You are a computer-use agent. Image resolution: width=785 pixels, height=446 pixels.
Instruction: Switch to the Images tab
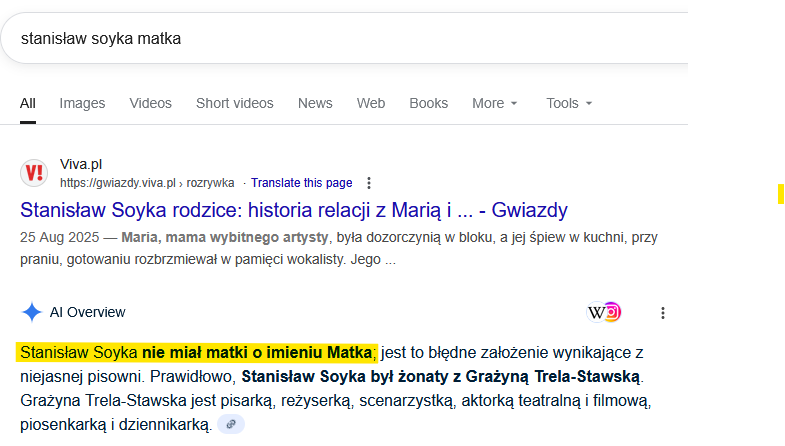pos(82,103)
